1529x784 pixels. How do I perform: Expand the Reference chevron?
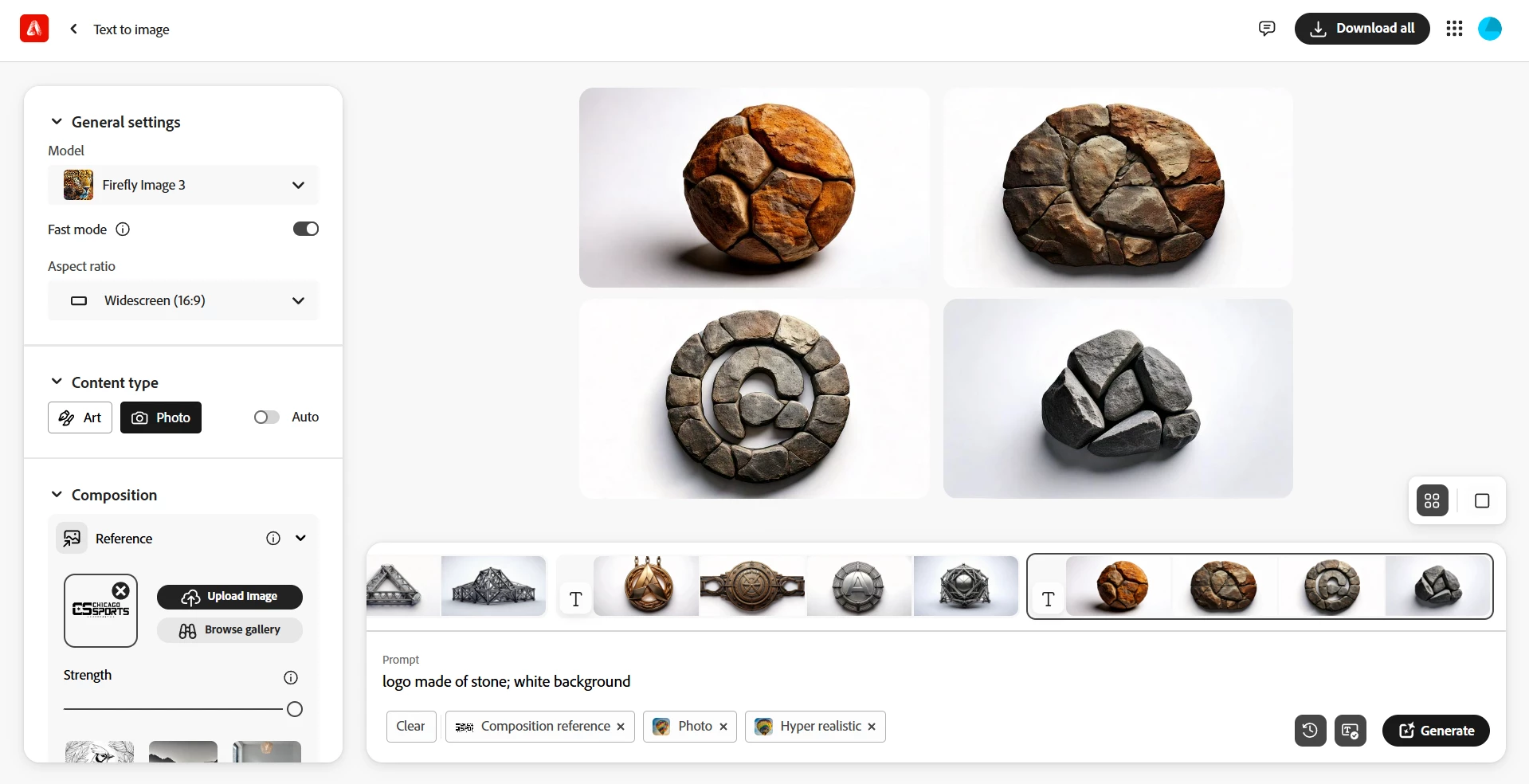point(300,539)
